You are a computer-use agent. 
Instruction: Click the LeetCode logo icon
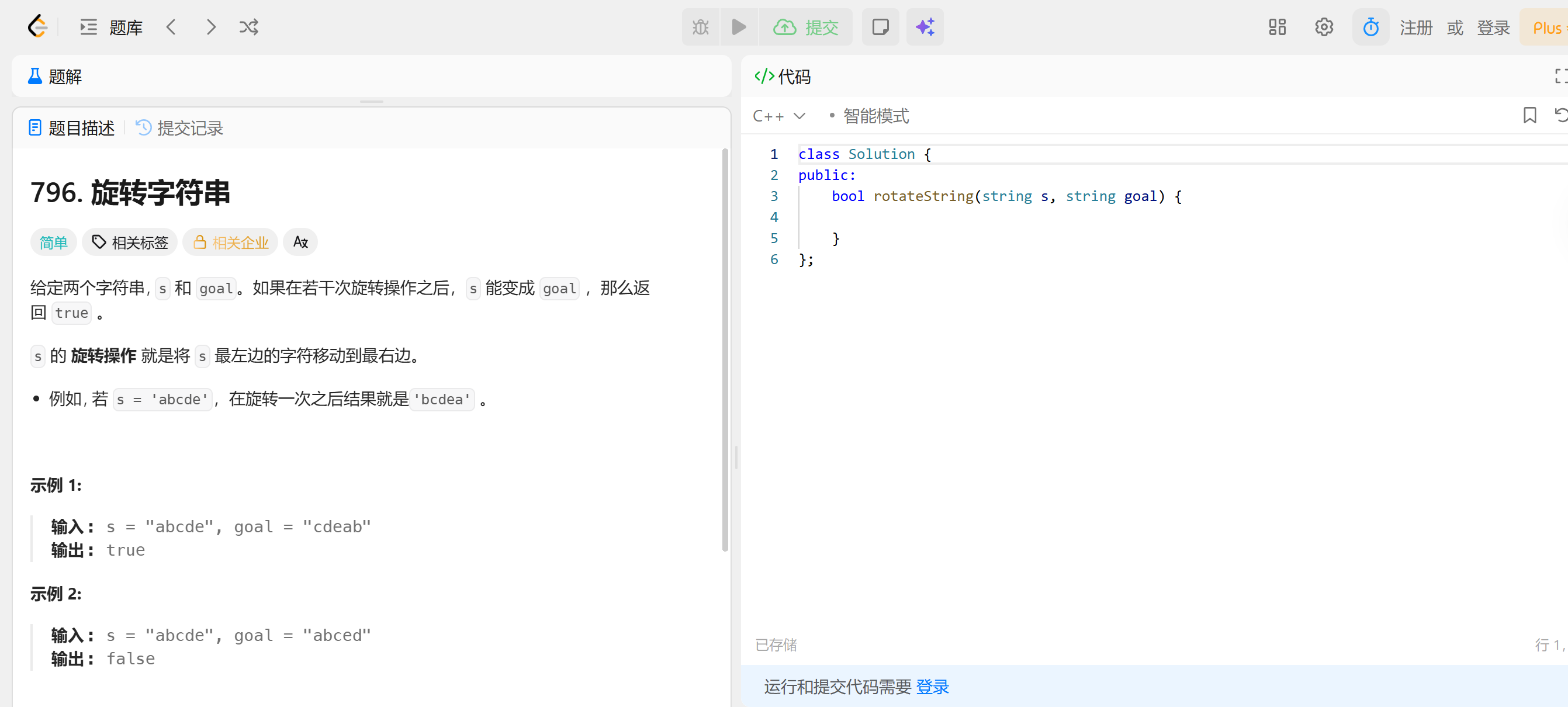(37, 27)
